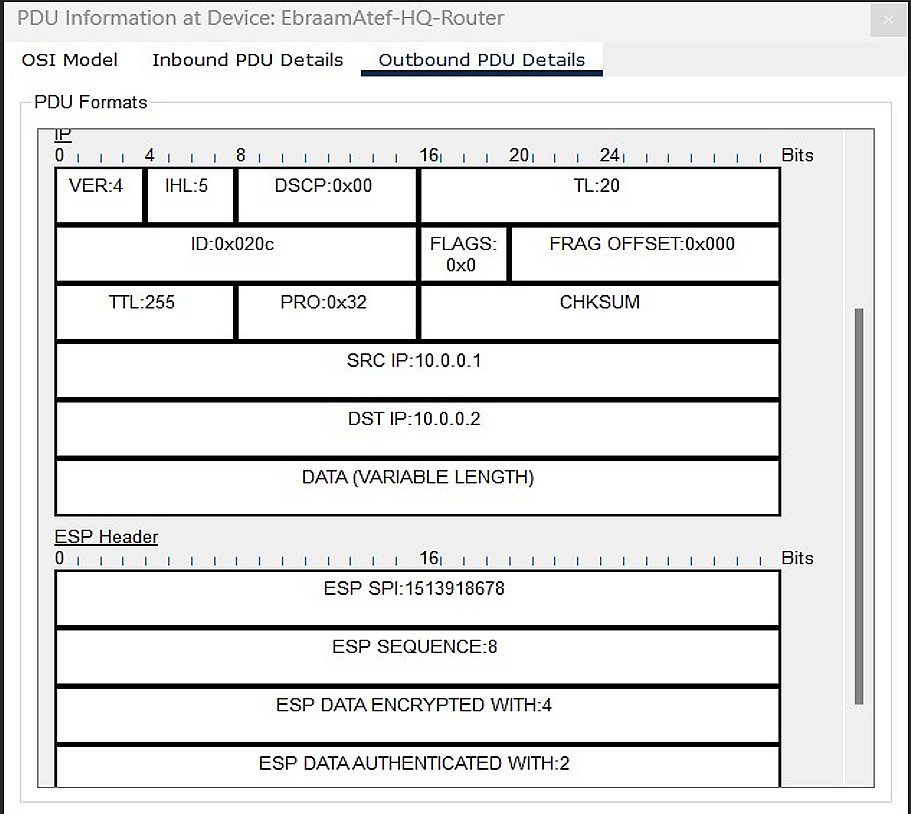Select the DSCP:0x00 field
Screen dimensions: 911x814
pyautogui.click(x=327, y=195)
